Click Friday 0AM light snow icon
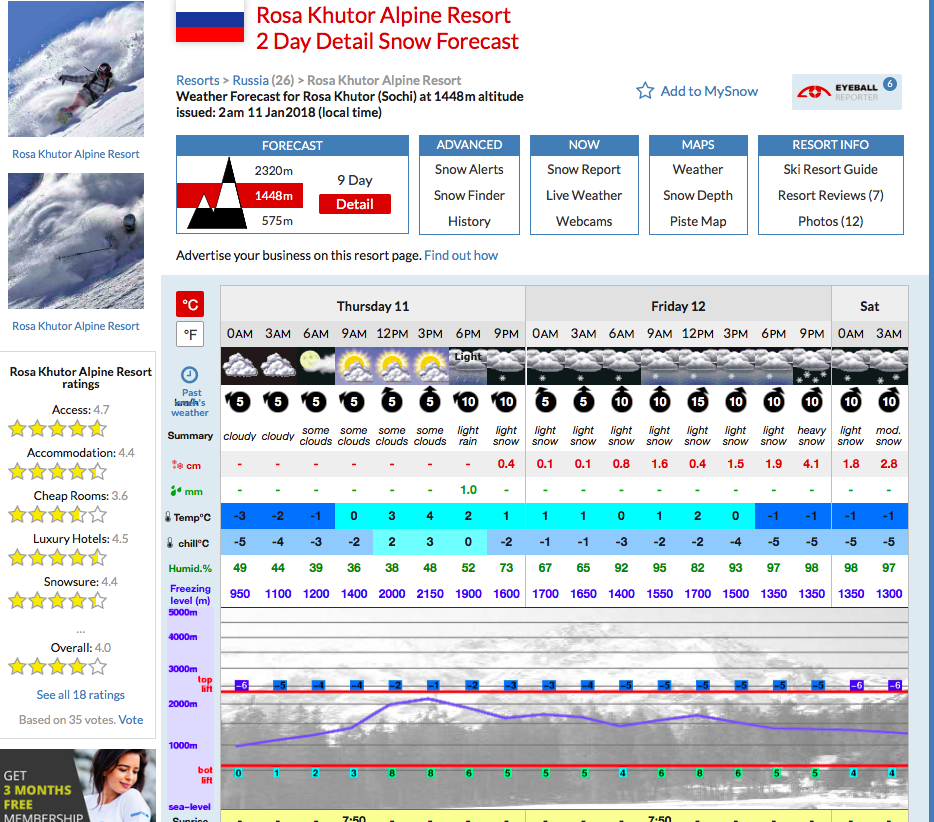Image resolution: width=934 pixels, height=822 pixels. point(545,366)
